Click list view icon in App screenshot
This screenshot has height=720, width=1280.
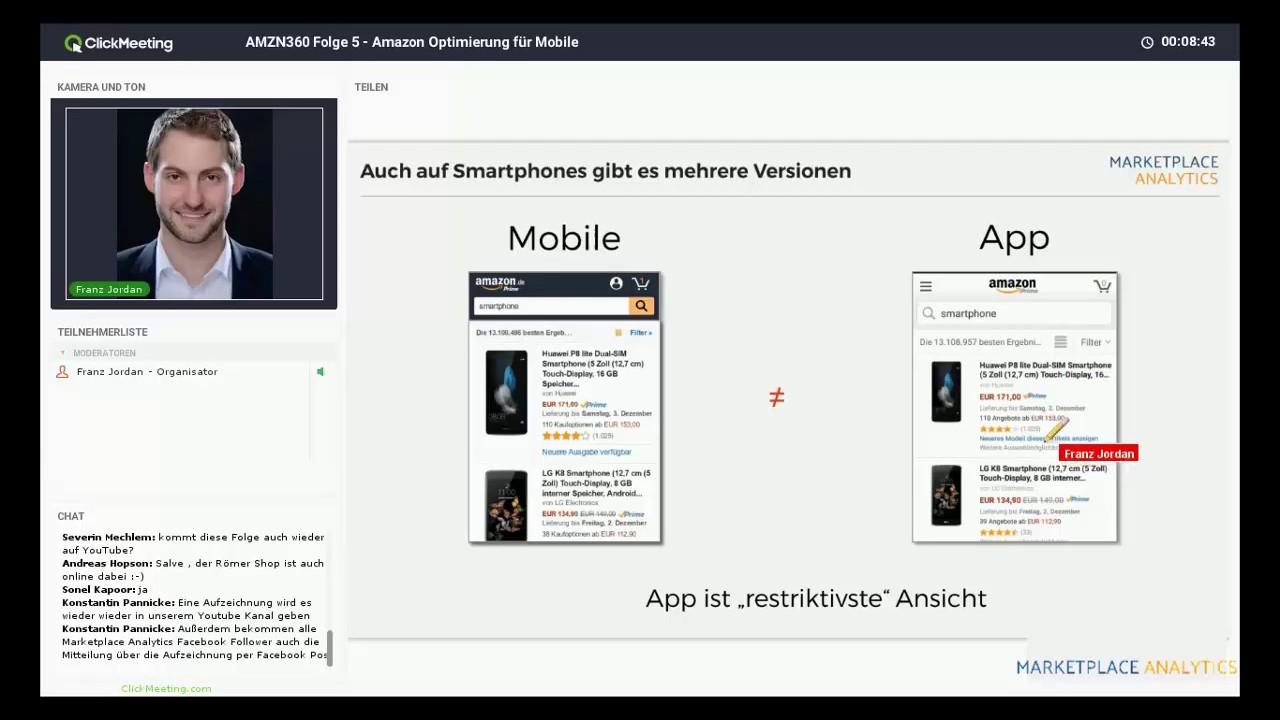pos(1061,342)
